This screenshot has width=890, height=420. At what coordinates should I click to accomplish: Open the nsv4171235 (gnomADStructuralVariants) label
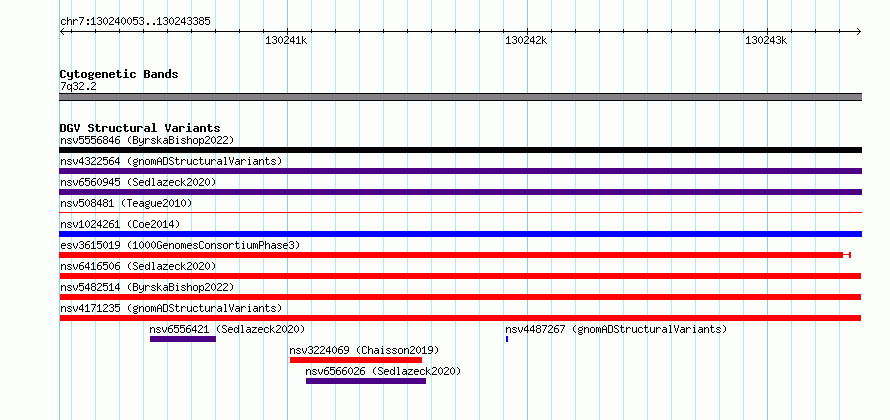click(x=171, y=308)
